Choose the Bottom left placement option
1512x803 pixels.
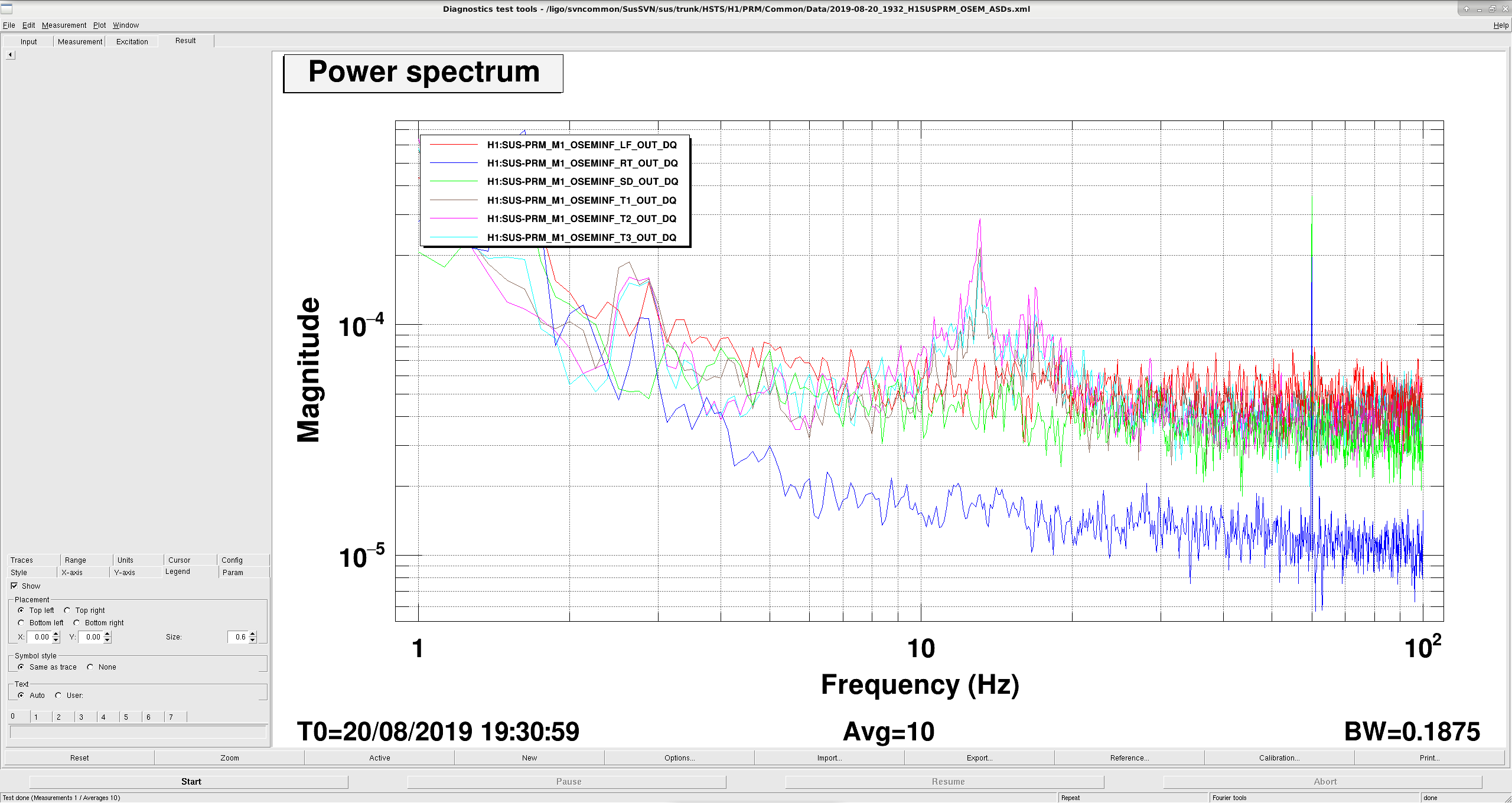[21, 623]
